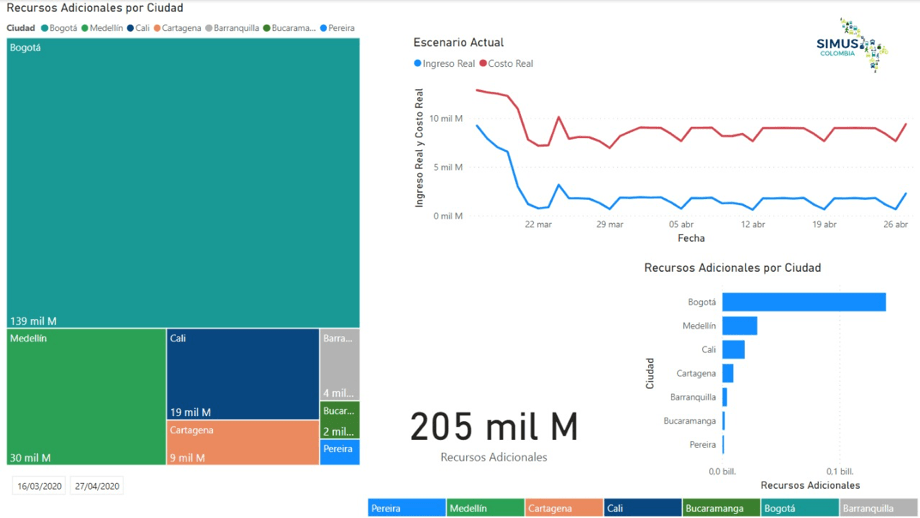Click the Medellín legend entry
This screenshot has height=518, width=920.
(x=102, y=28)
